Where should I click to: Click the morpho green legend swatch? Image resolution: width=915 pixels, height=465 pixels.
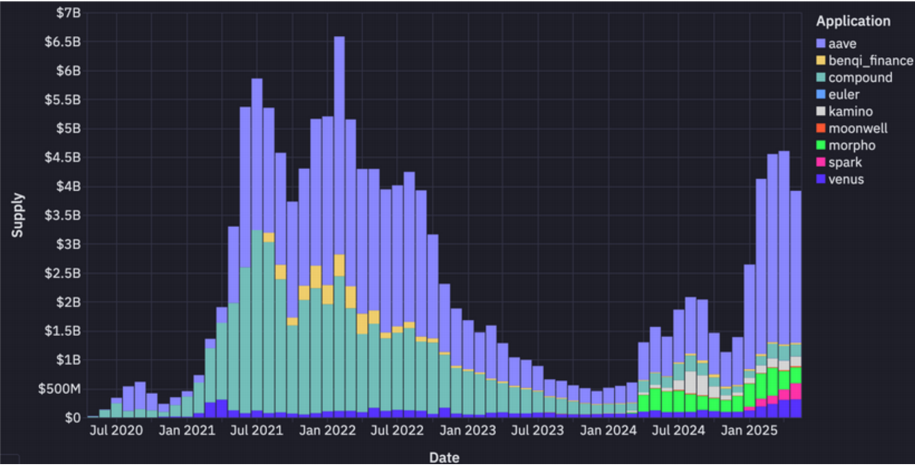(x=823, y=145)
